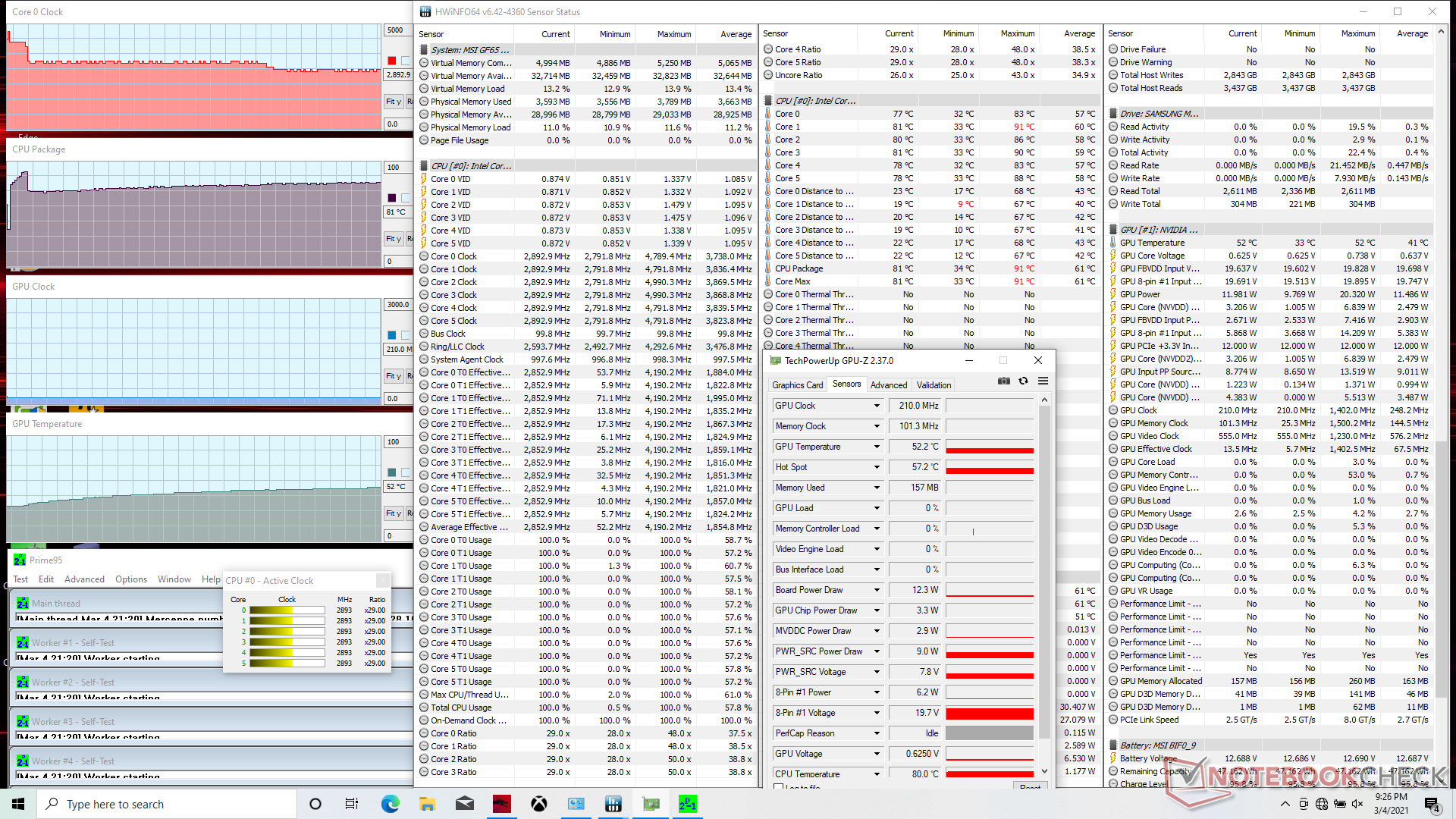1456x819 pixels.
Task: Click Fit y button on GPU Temperature graph
Action: tap(393, 513)
